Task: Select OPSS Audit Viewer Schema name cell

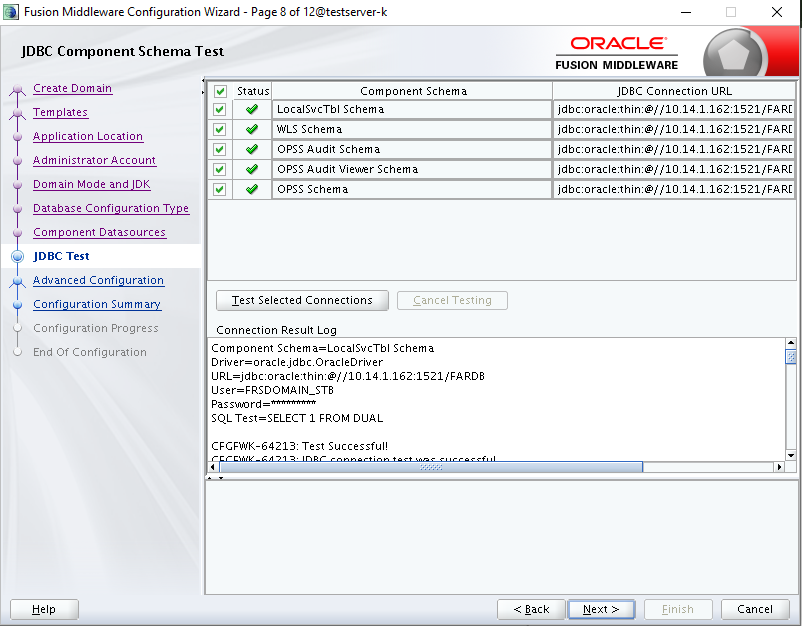Action: click(x=412, y=169)
